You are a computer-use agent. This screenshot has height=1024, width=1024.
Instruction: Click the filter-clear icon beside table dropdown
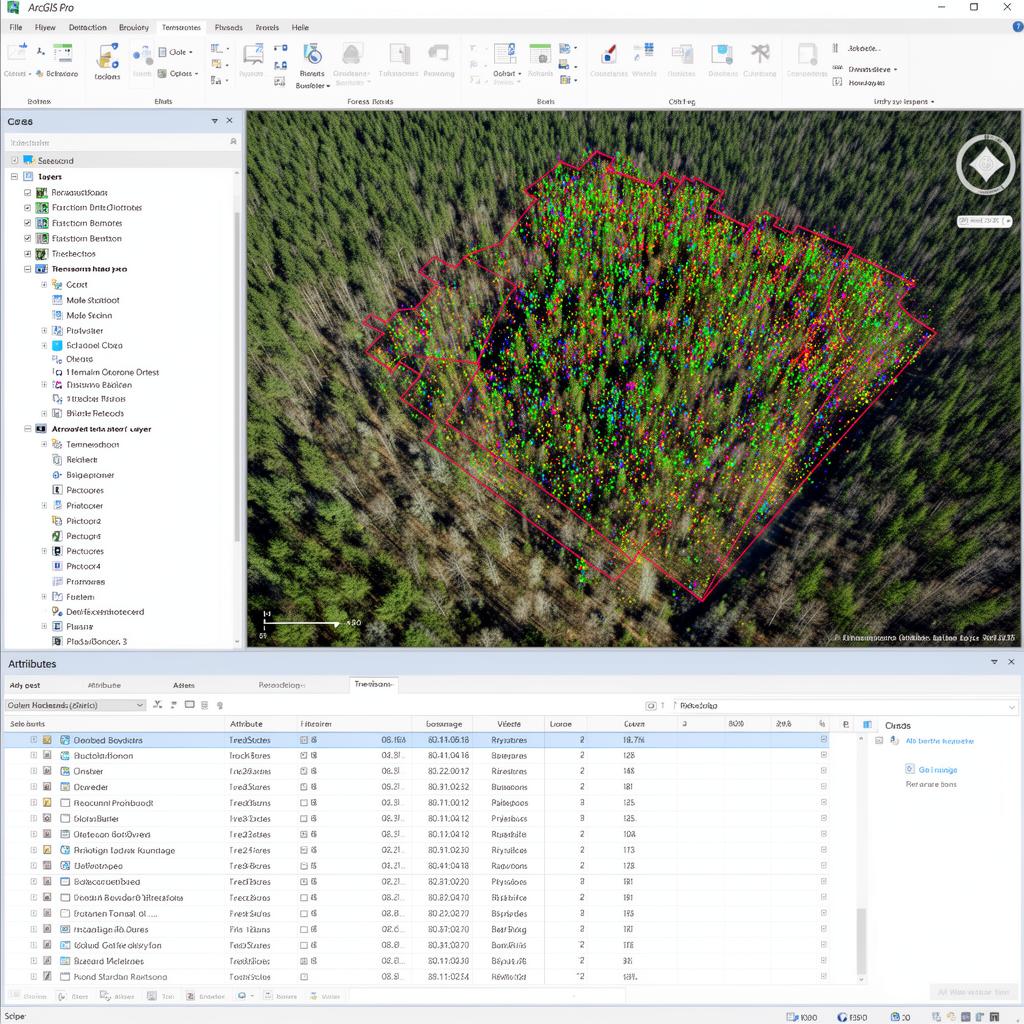tap(157, 705)
